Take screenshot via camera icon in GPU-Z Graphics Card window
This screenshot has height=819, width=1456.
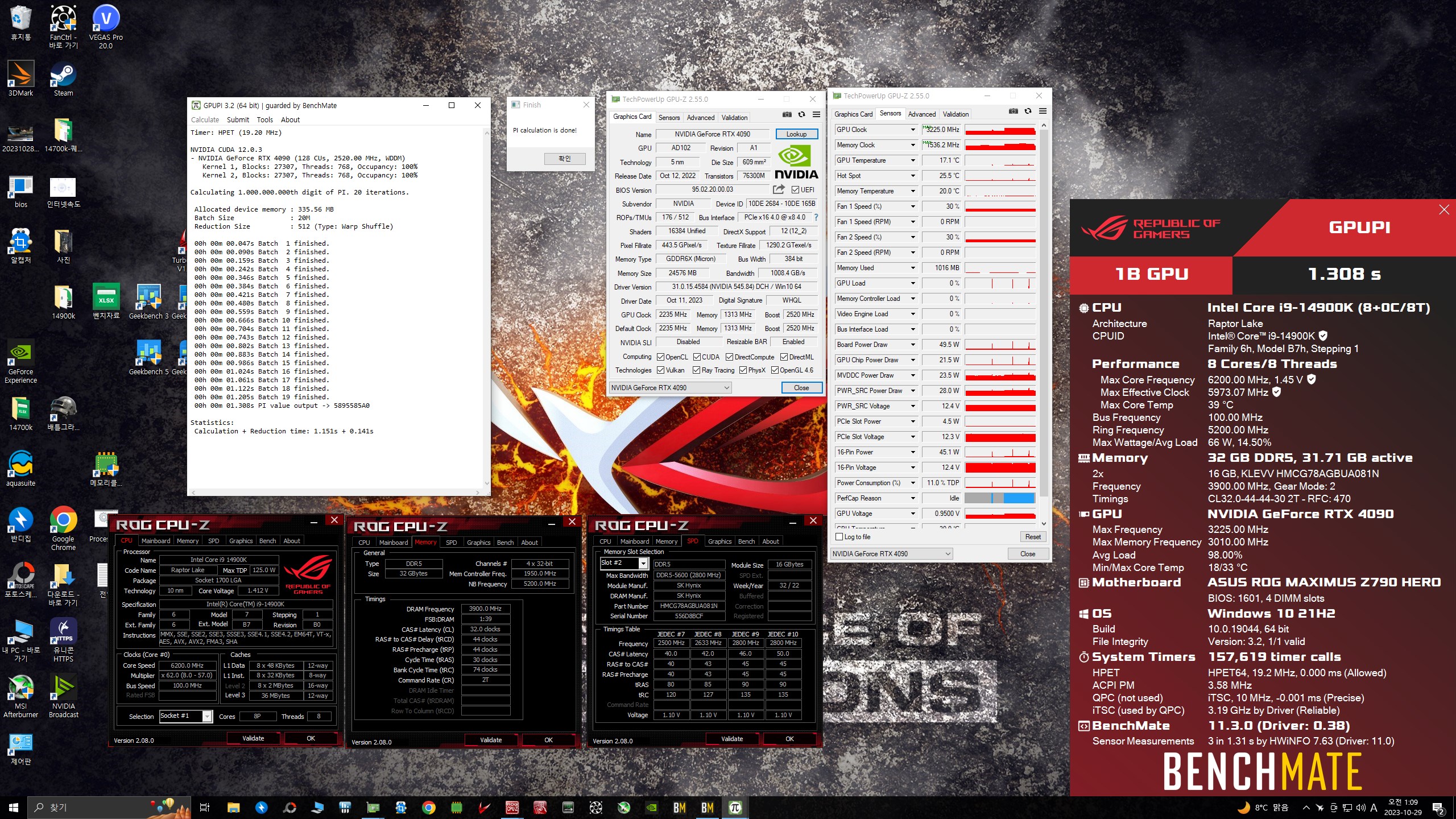787,114
